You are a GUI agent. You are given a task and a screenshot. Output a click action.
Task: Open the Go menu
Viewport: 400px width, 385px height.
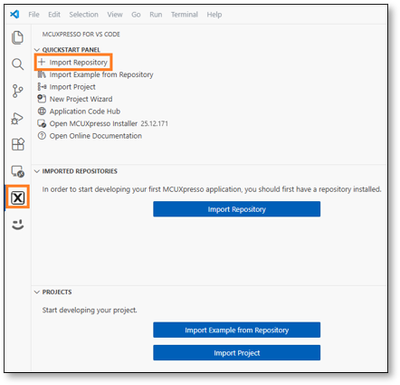[x=136, y=14]
